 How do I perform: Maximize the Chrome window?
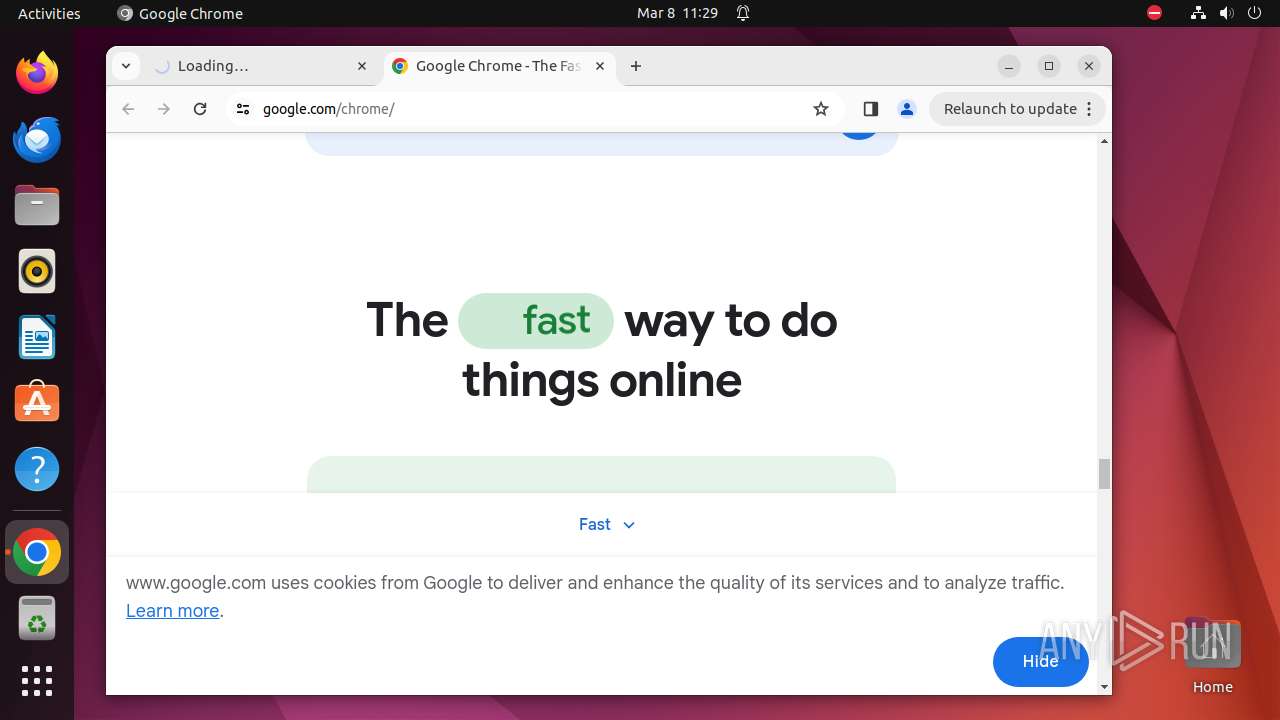pos(1049,66)
